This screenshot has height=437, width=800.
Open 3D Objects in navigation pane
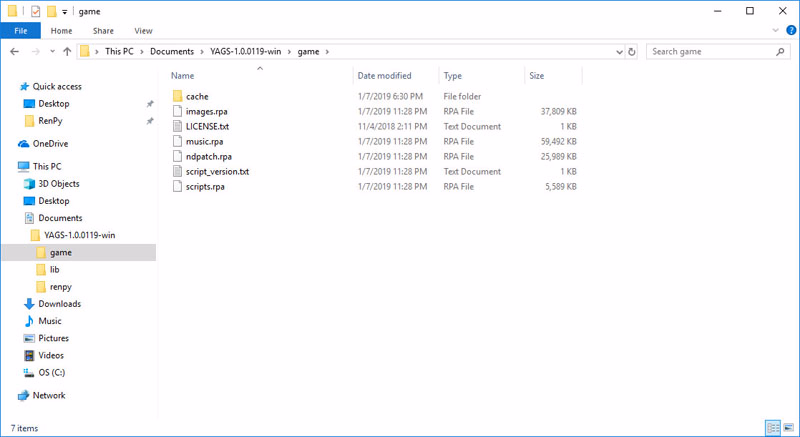58,184
